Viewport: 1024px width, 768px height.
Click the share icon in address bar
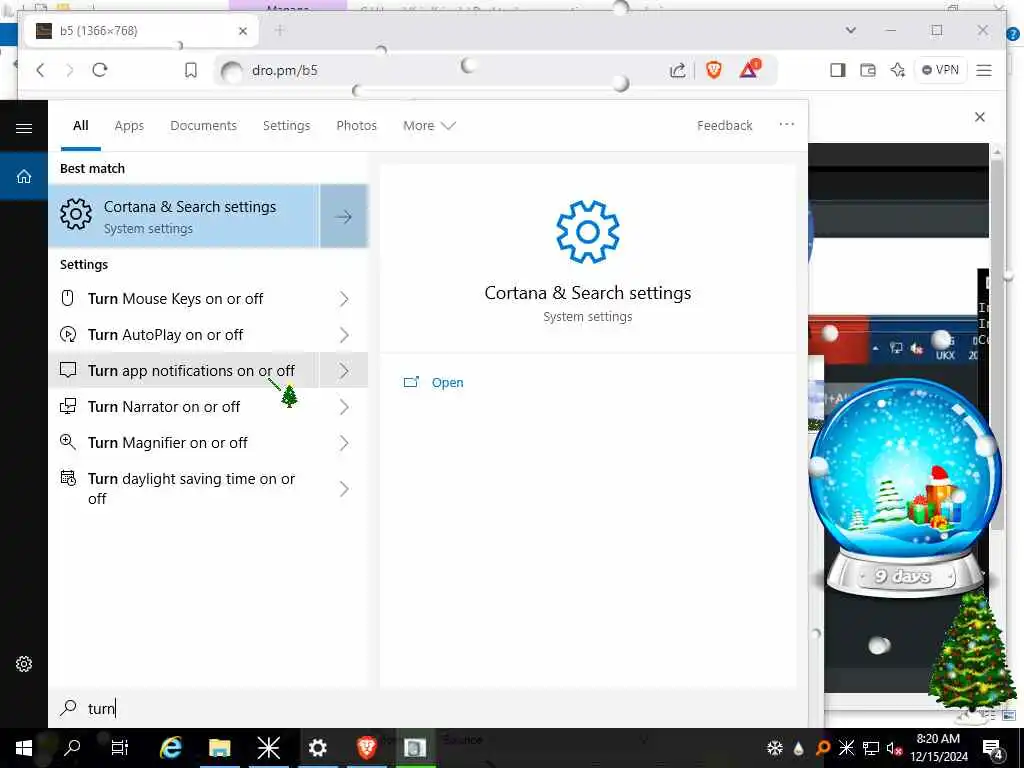[x=678, y=70]
